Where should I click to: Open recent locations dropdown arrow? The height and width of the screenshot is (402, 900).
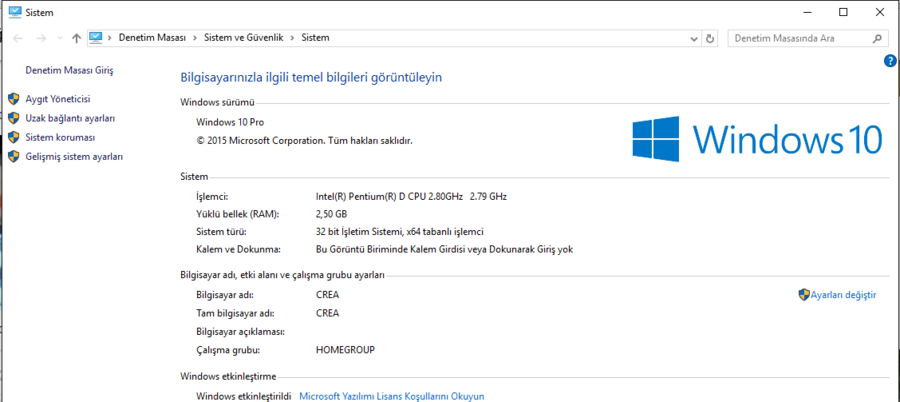(59, 38)
